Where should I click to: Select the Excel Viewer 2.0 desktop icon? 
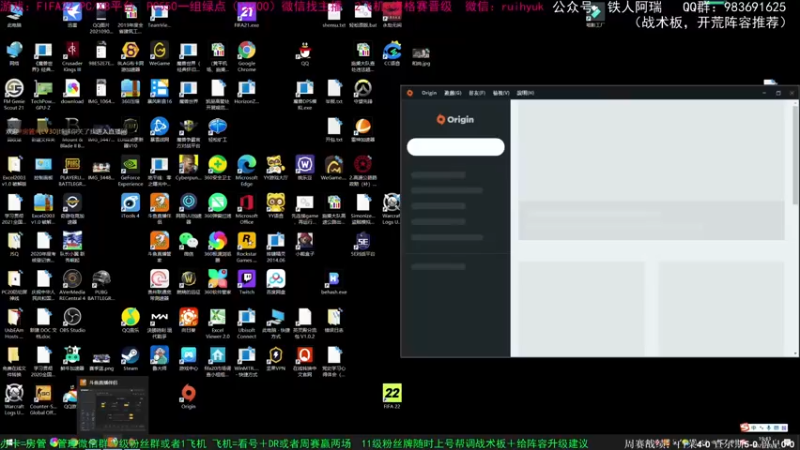point(217,323)
